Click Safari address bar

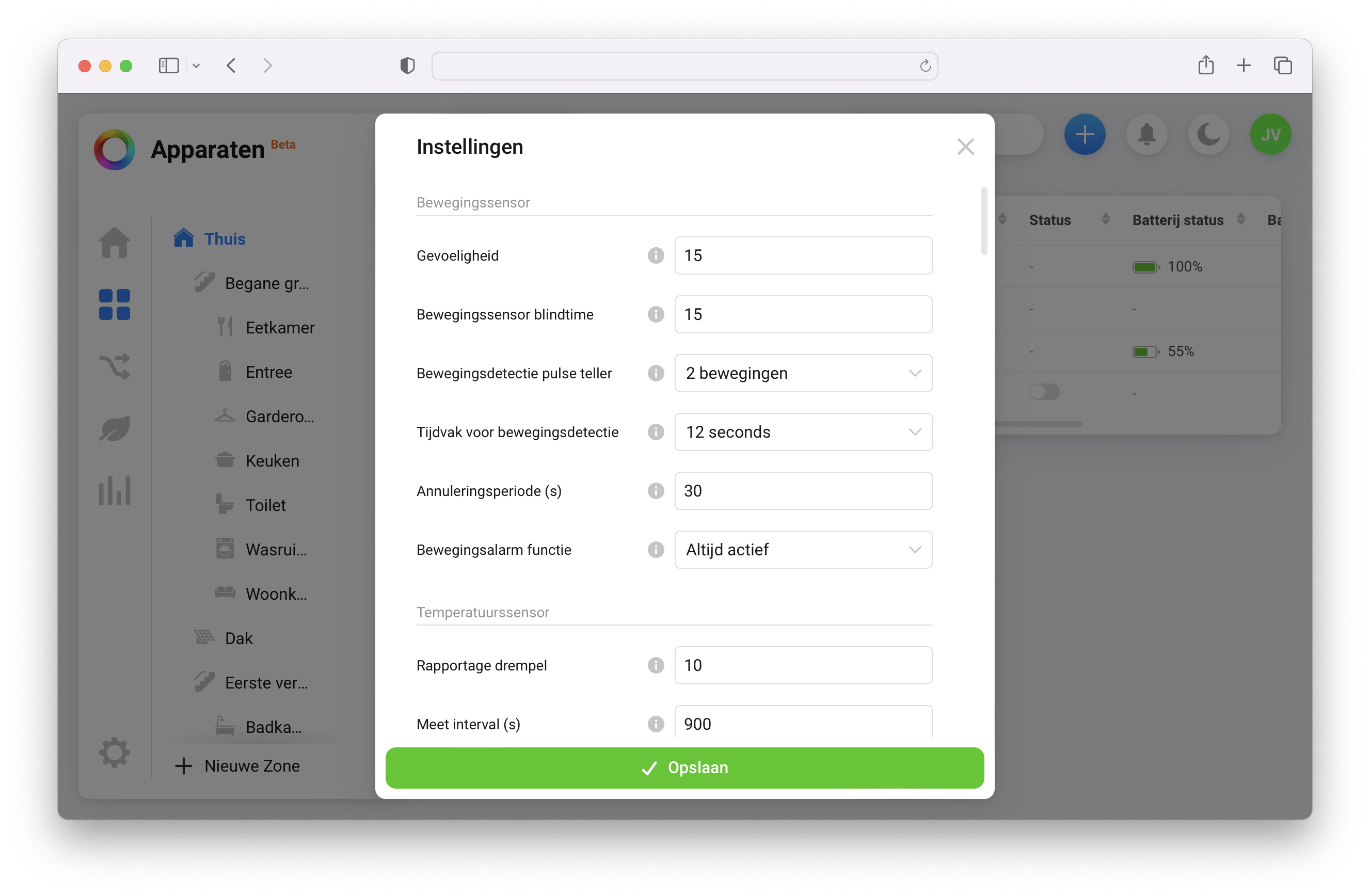click(x=684, y=66)
